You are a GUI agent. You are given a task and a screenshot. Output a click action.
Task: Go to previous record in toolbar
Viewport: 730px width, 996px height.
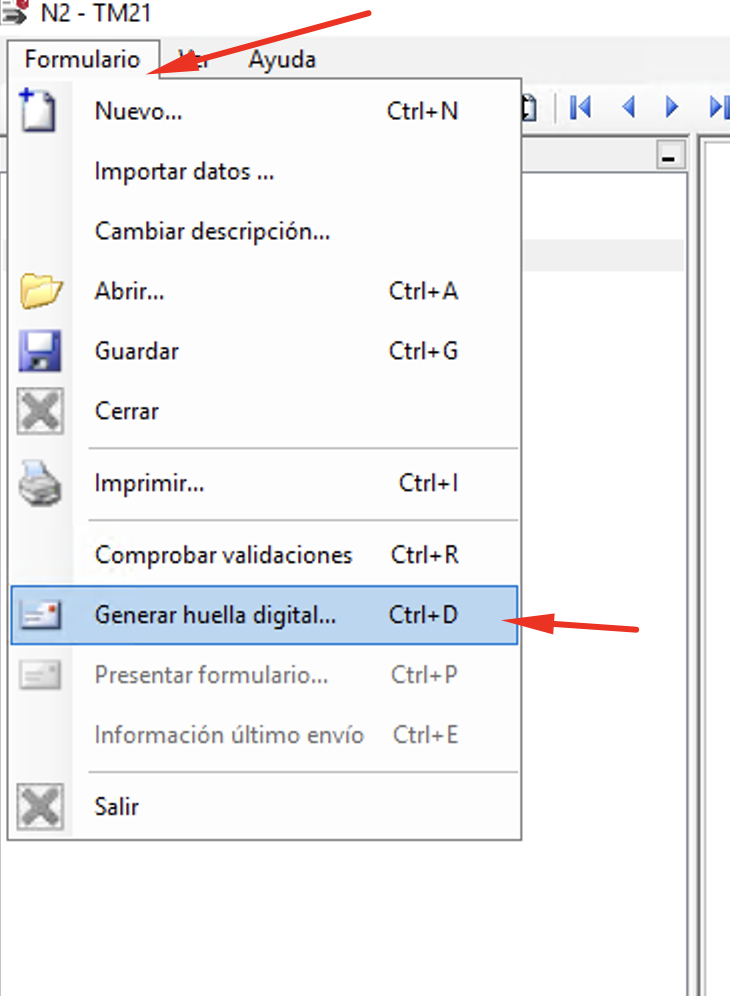(x=629, y=107)
